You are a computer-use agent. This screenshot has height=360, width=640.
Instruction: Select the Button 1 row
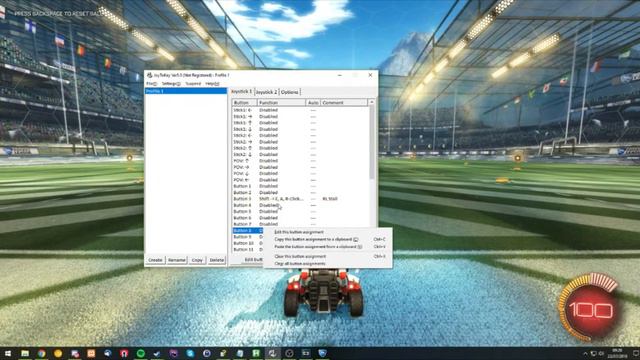(300, 186)
